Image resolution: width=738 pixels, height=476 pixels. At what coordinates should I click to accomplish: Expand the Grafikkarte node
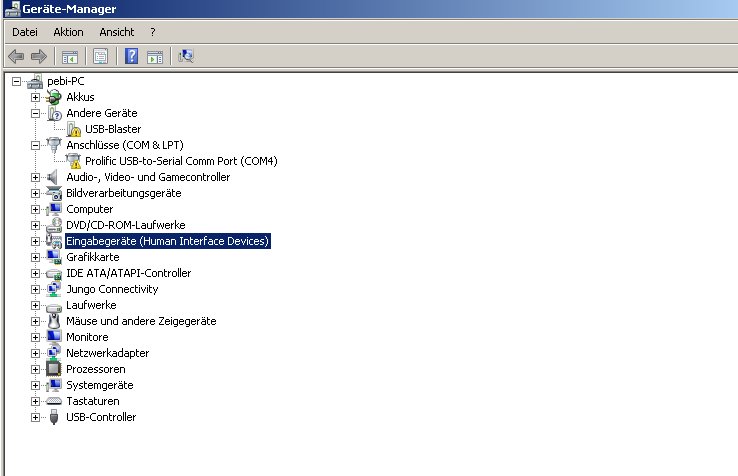[35, 258]
